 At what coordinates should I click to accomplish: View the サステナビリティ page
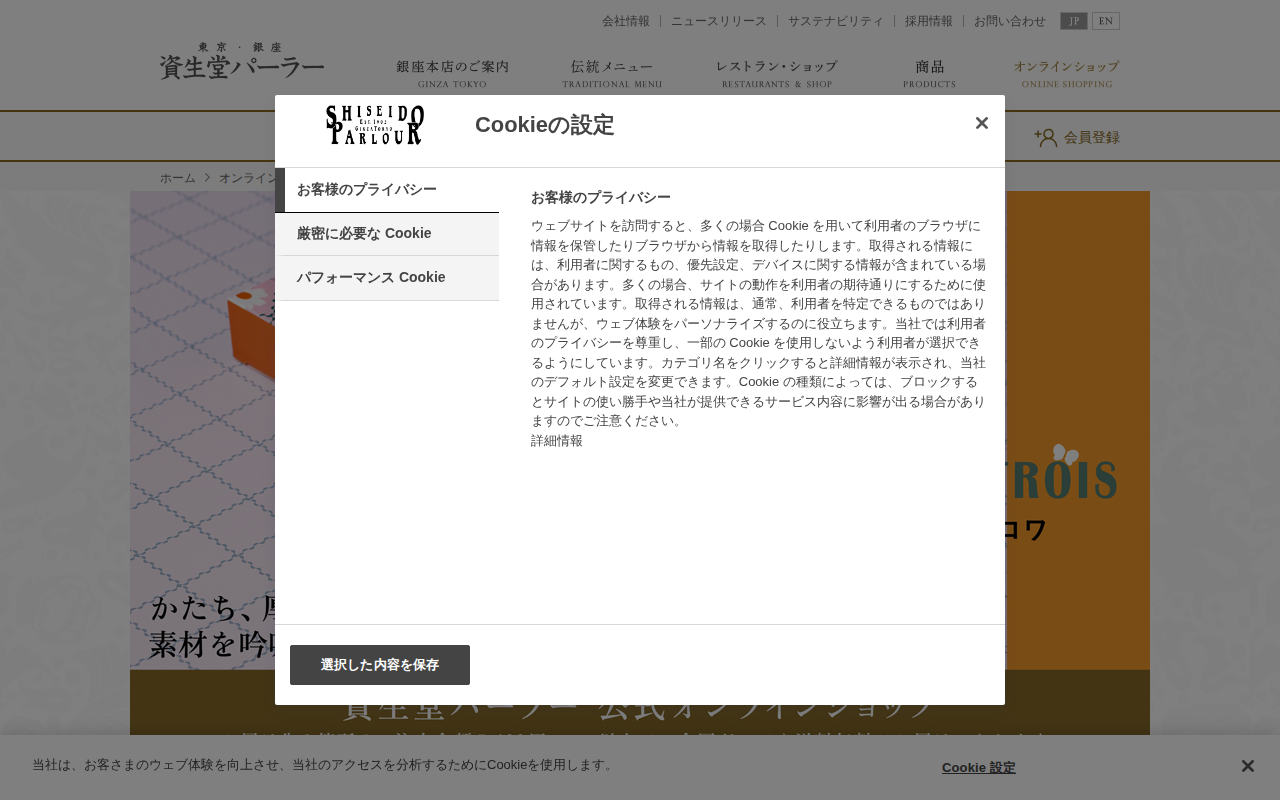(x=836, y=20)
